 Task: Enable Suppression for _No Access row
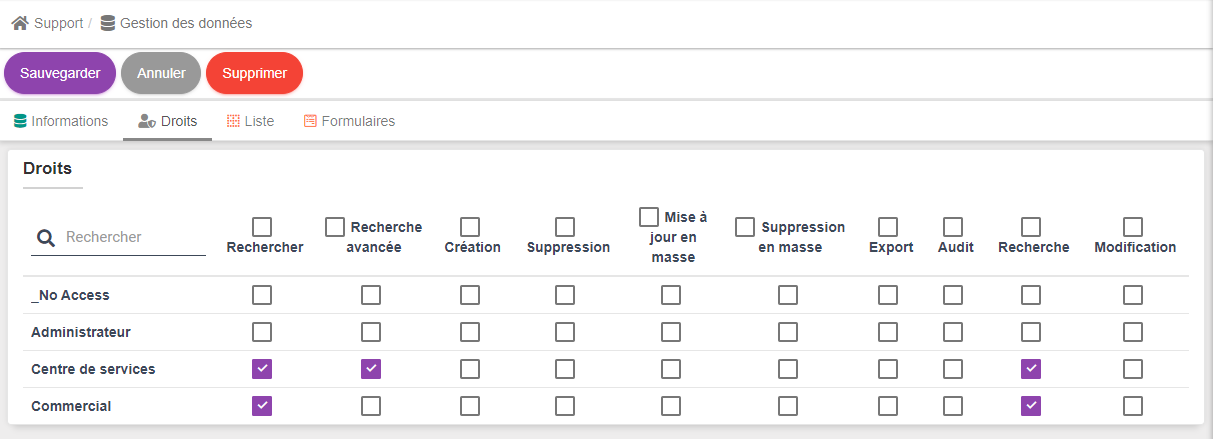565,295
